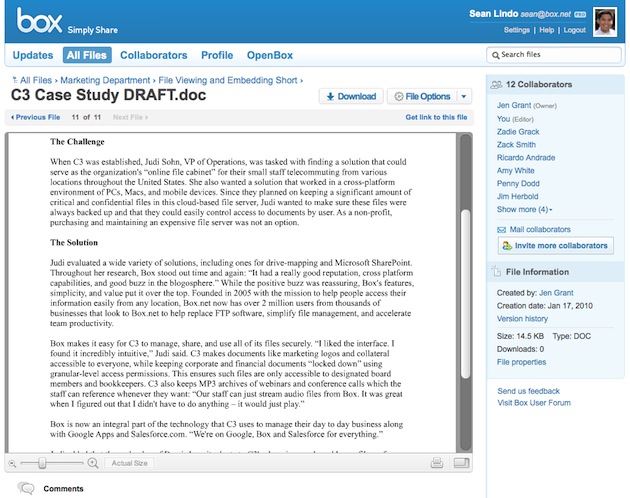Open the File Options dropdown arrow
The width and height of the screenshot is (630, 498).
tap(464, 96)
